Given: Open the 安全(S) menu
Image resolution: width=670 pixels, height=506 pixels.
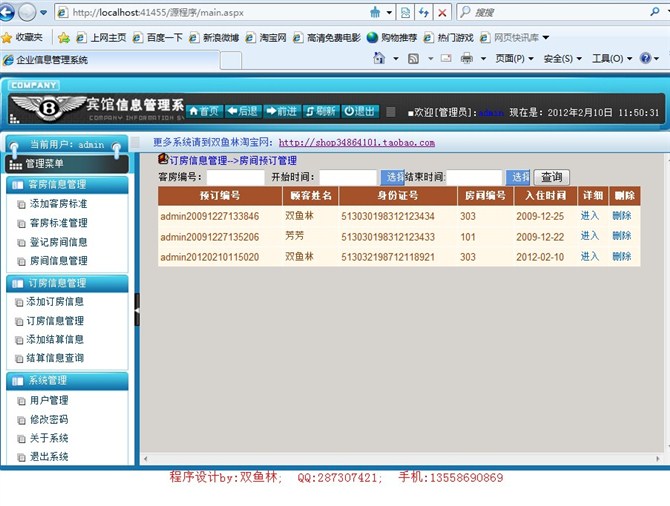Looking at the screenshot, I should 562,59.
